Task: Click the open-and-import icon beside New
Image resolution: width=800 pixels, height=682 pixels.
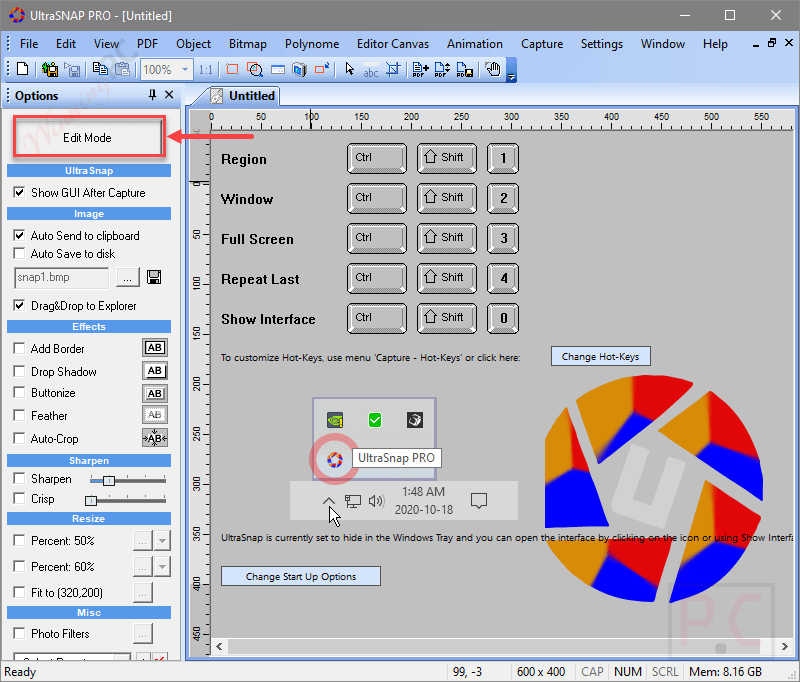Action: (x=50, y=69)
